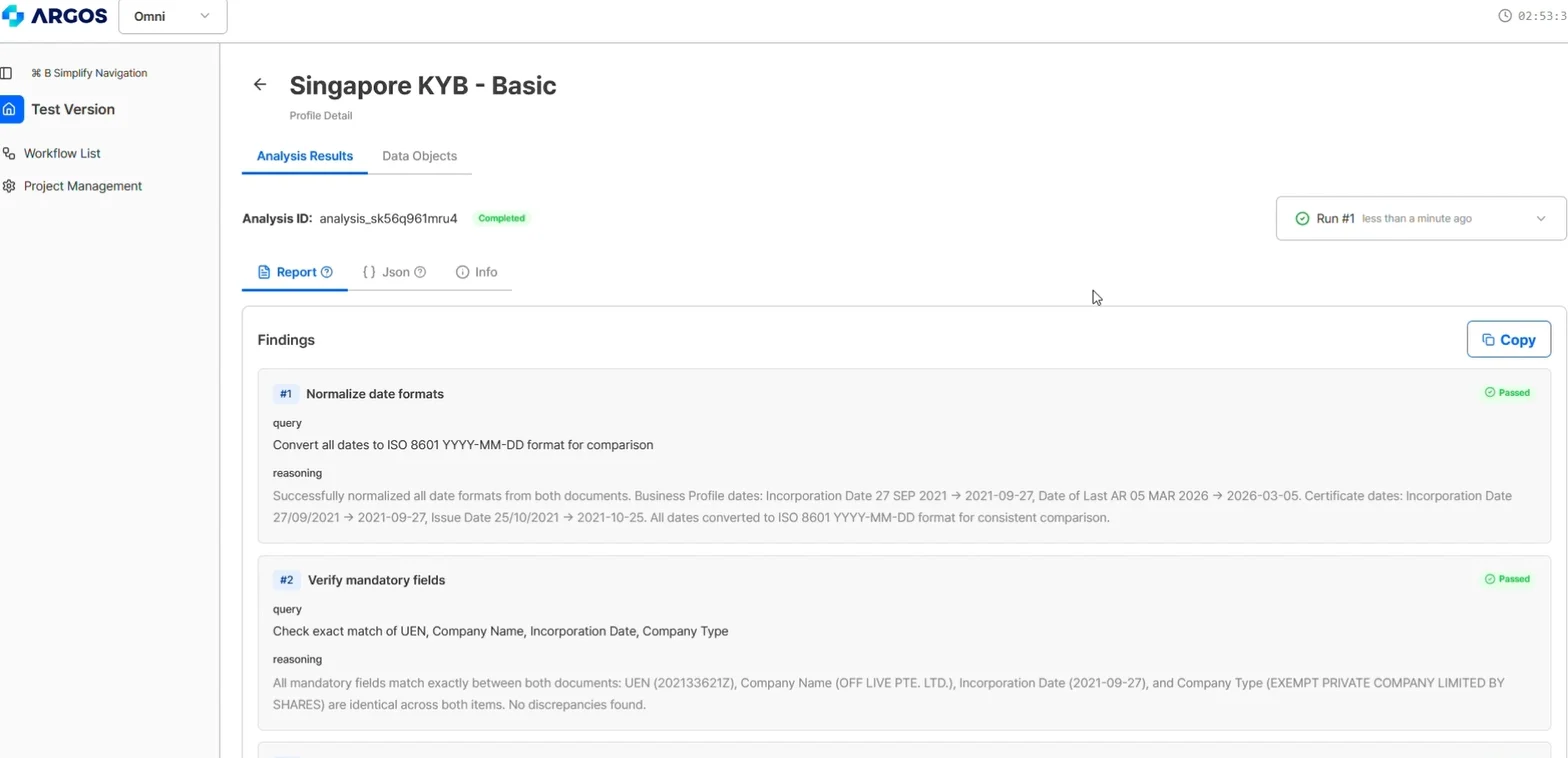Viewport: 1568px width, 758px height.
Task: Select the Analysis Results tab
Action: [304, 156]
